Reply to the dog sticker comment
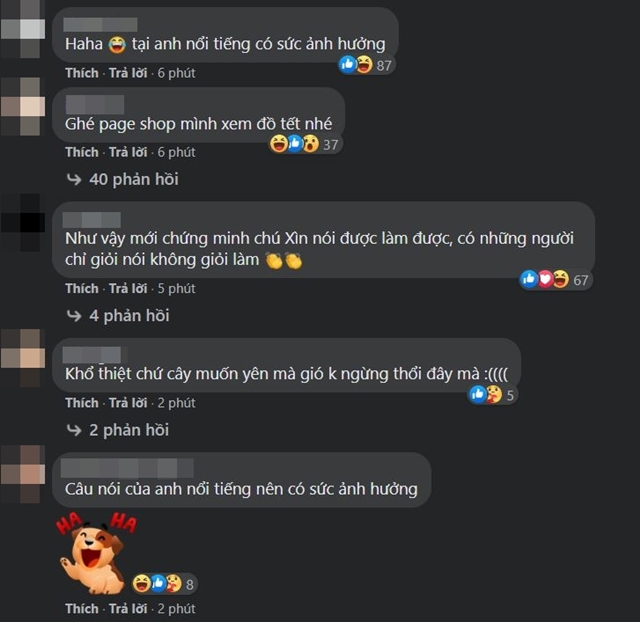This screenshot has height=622, width=640. point(128,609)
